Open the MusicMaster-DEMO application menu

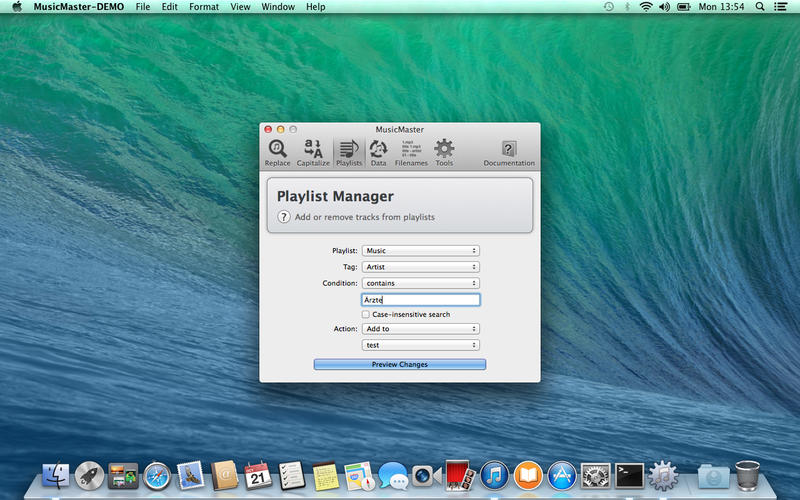click(x=79, y=7)
